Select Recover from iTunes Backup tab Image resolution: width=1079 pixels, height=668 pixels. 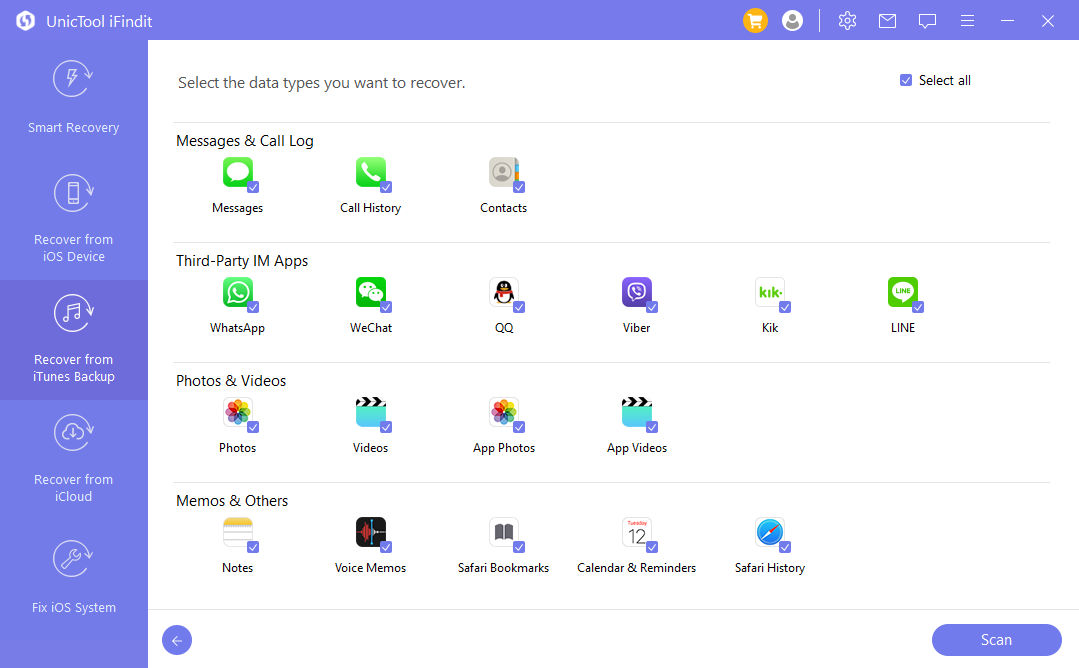[x=74, y=339]
